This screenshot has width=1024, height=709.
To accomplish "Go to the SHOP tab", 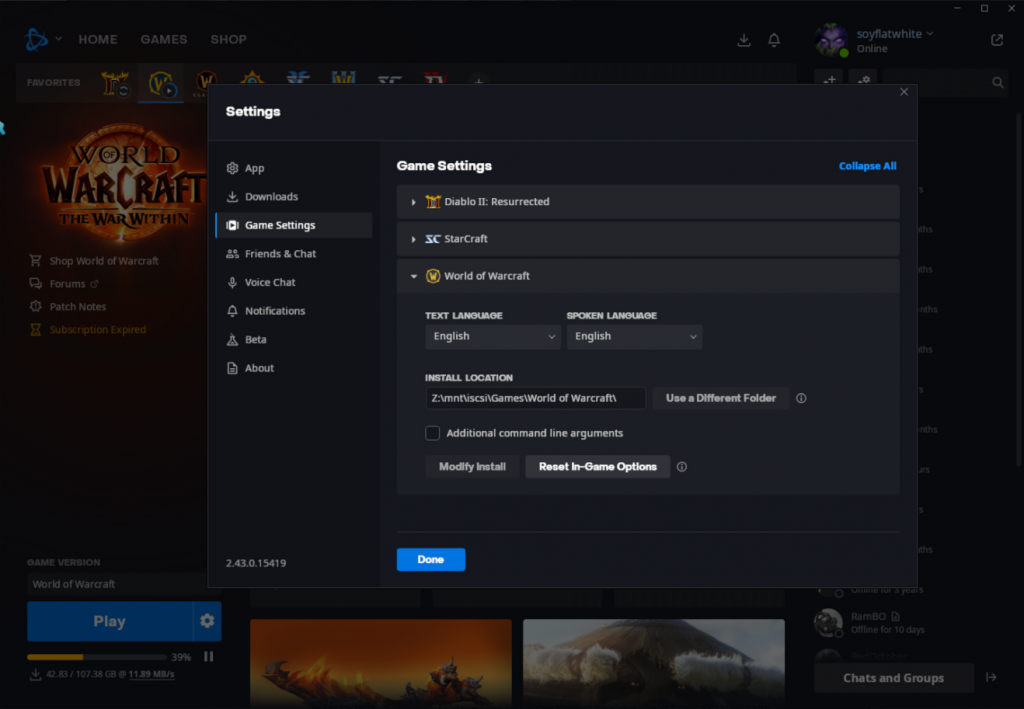I will (229, 39).
